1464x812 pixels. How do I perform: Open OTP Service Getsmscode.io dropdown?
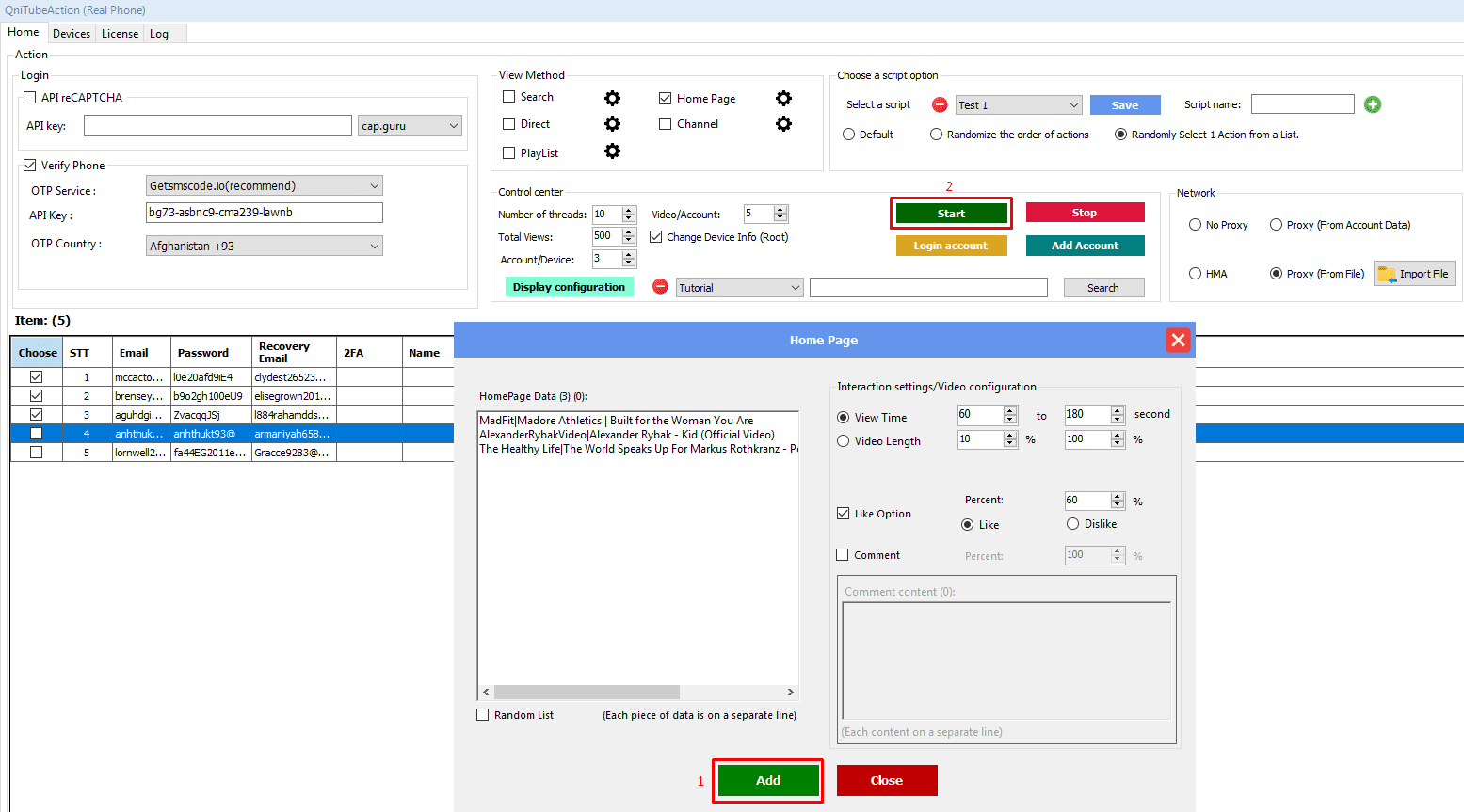(x=265, y=185)
